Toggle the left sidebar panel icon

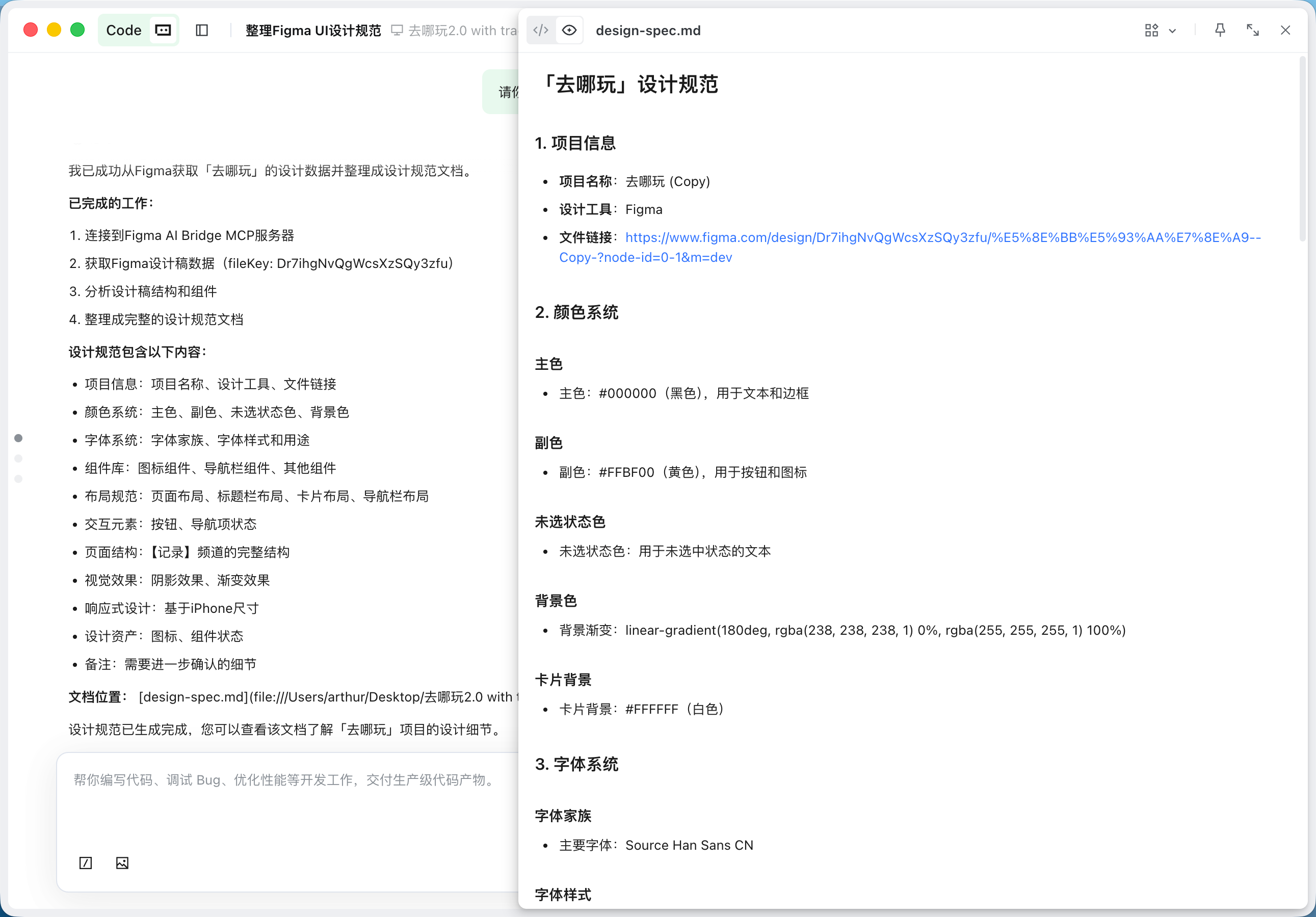pyautogui.click(x=202, y=31)
